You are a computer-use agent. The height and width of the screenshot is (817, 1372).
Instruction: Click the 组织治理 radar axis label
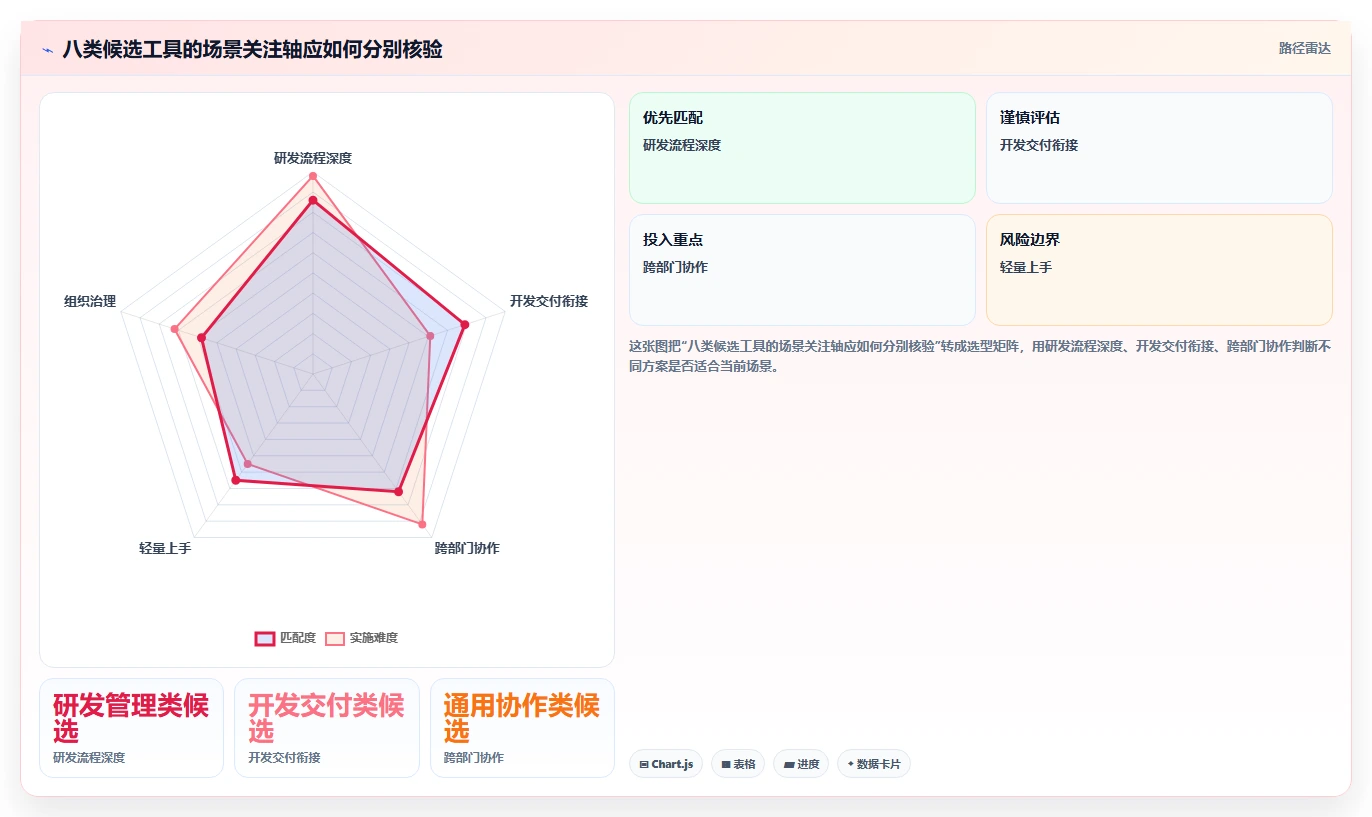coord(90,301)
